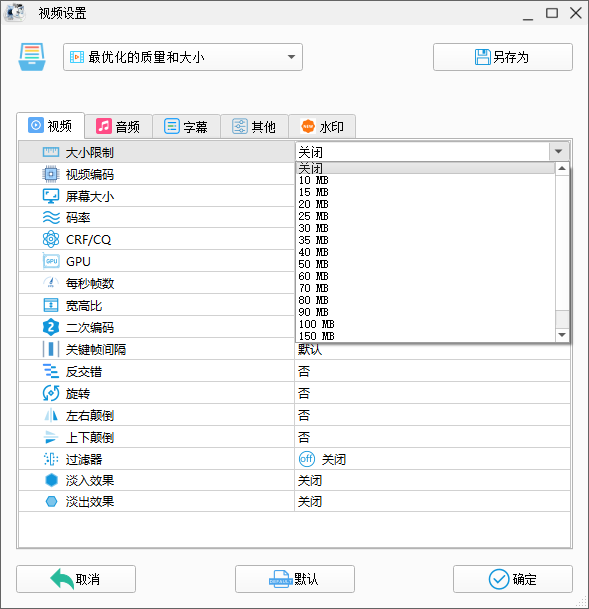Choose 关闭 in the size limit list

click(x=425, y=168)
